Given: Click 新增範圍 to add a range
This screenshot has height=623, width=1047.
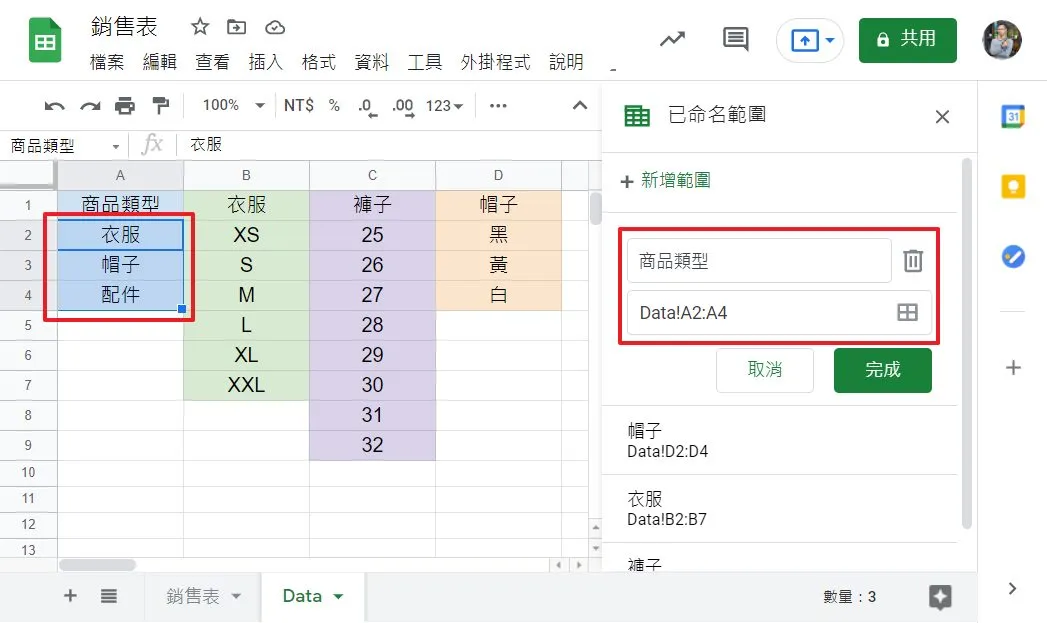Looking at the screenshot, I should click(x=665, y=180).
